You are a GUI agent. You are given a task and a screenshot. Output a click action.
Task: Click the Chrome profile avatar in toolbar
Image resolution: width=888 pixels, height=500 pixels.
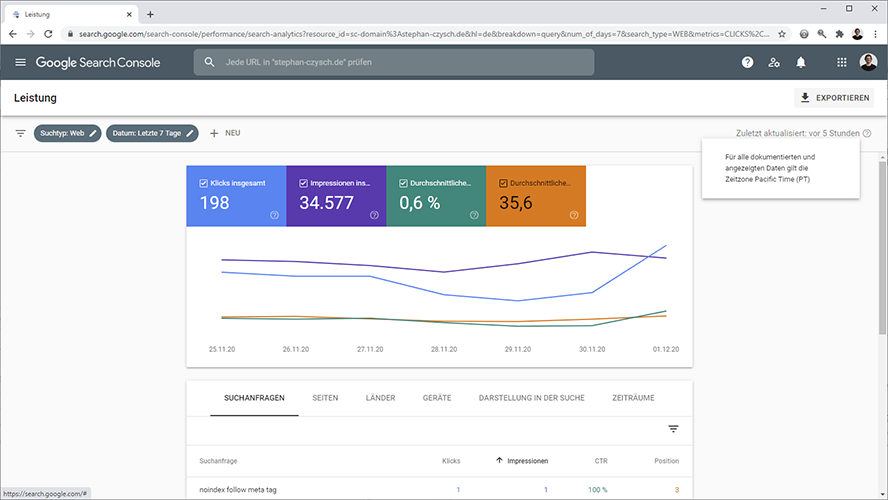(x=857, y=34)
